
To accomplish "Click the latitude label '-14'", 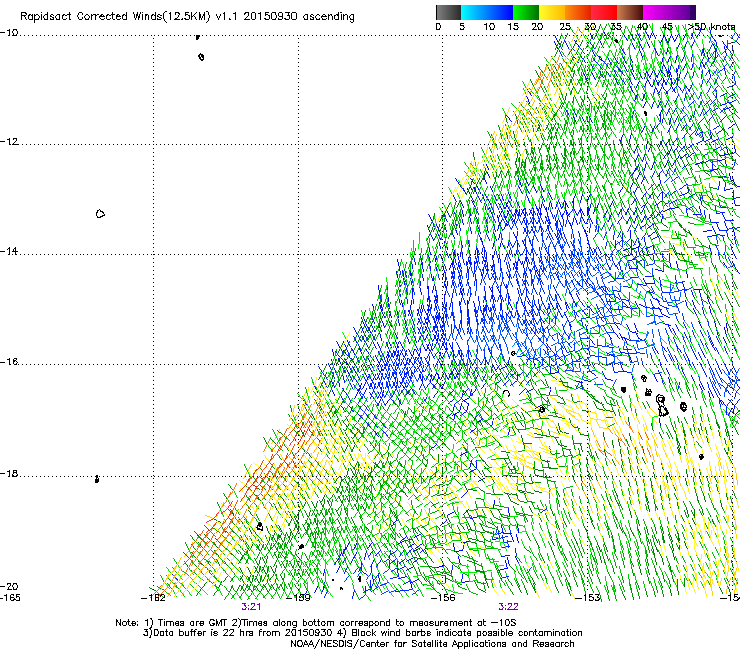I will point(9,251).
